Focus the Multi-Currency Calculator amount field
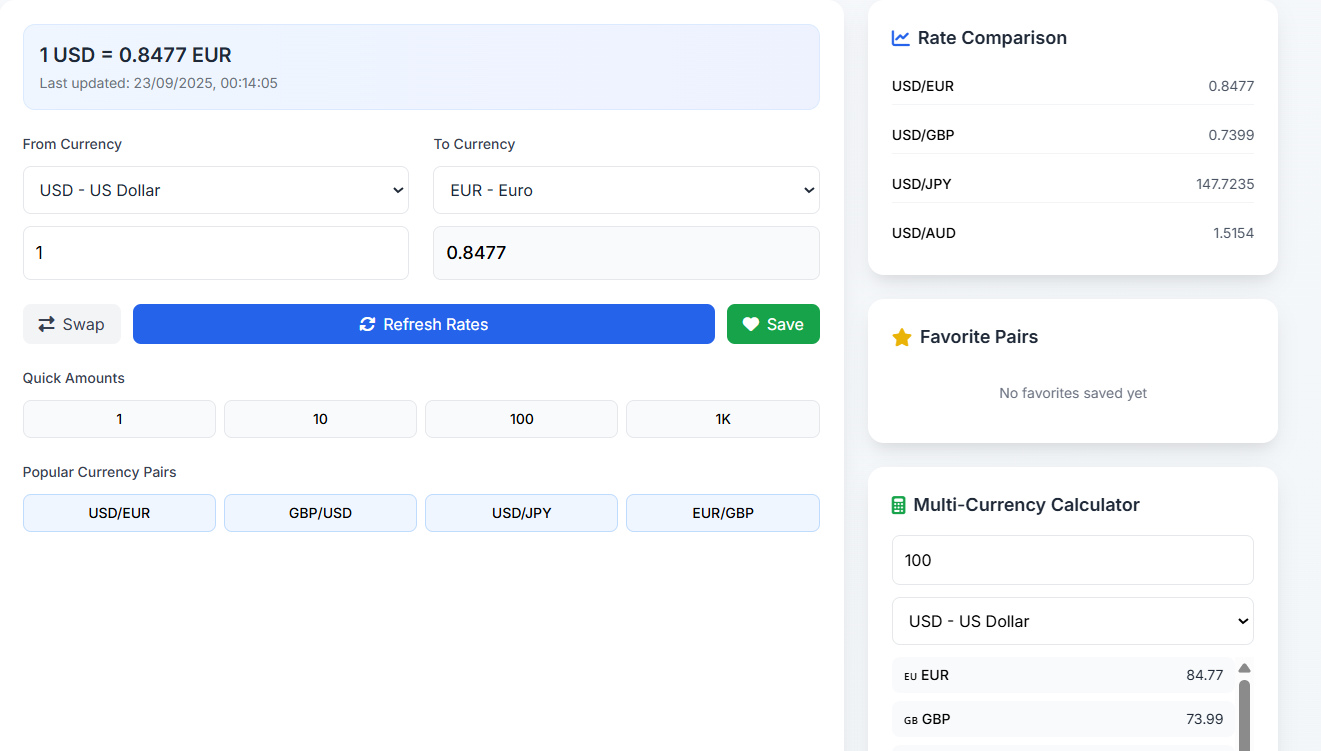Viewport: 1321px width, 751px height. click(1072, 560)
